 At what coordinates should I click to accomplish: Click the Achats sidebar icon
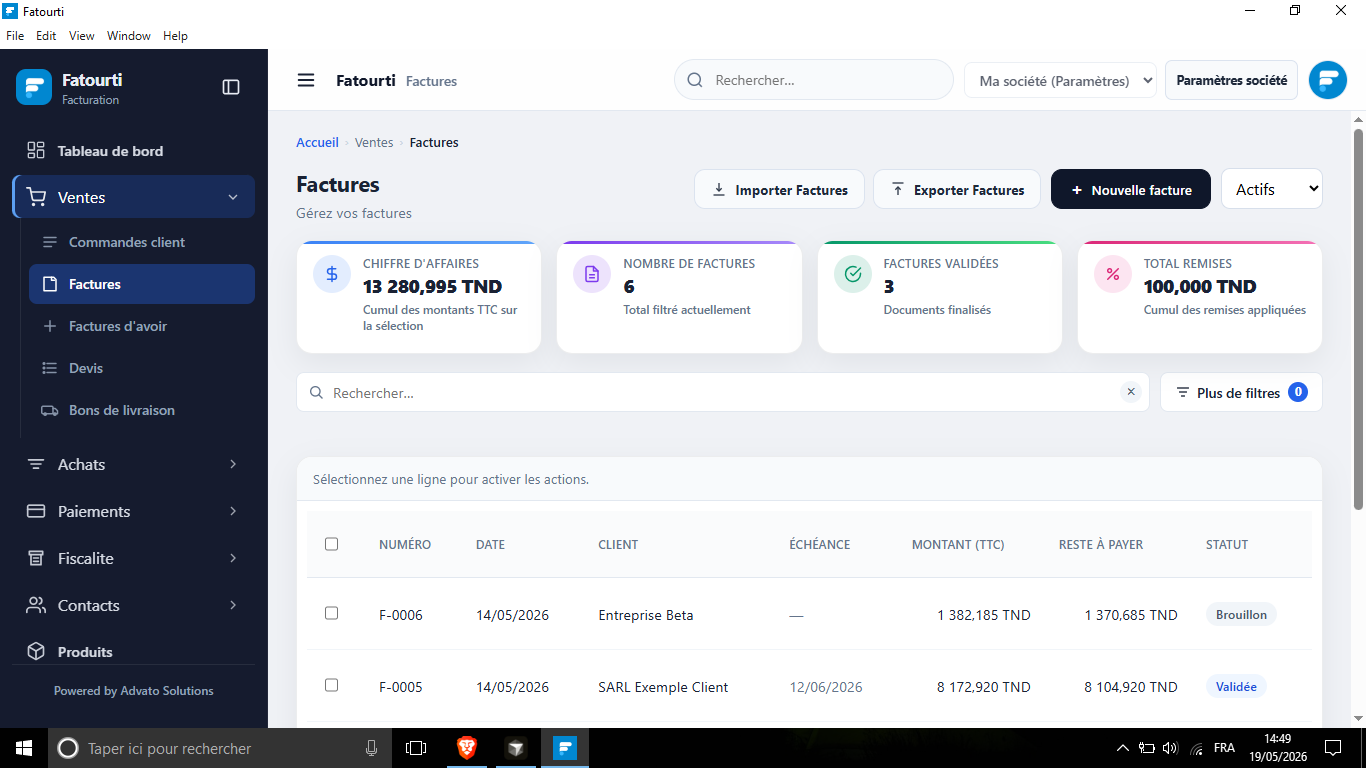coord(36,464)
